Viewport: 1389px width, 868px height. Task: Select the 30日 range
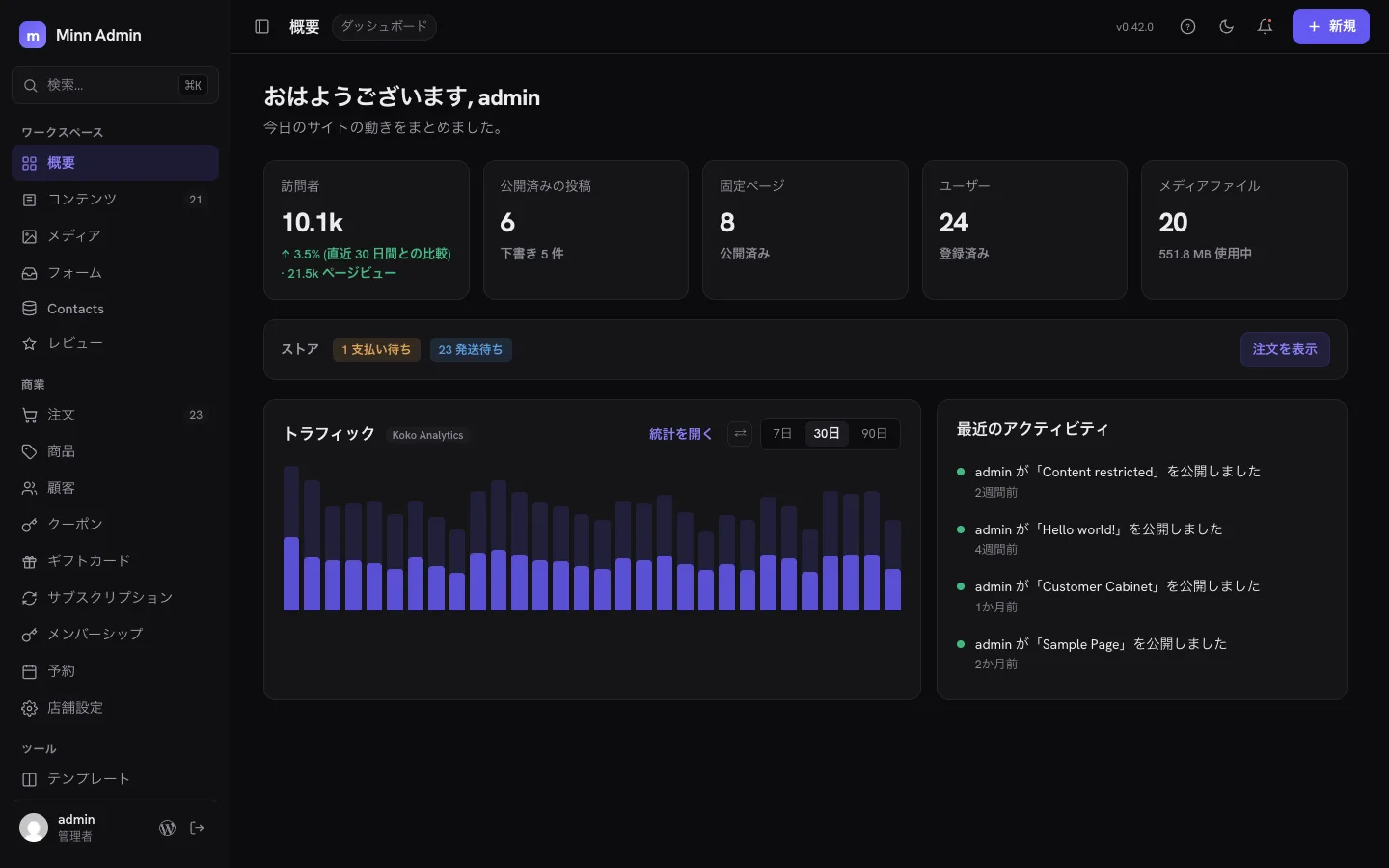coord(827,434)
